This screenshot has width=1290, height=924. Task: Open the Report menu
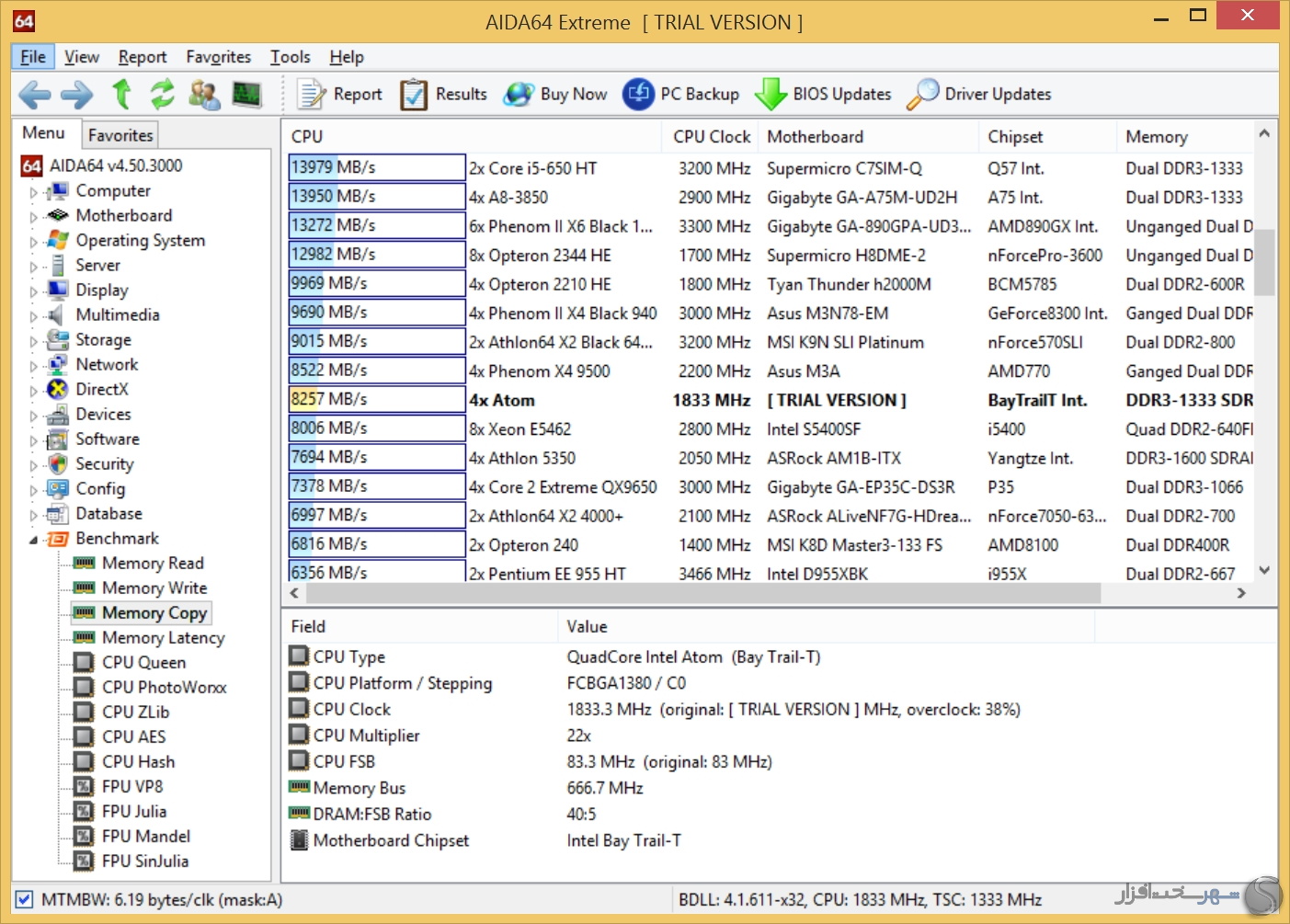[143, 57]
